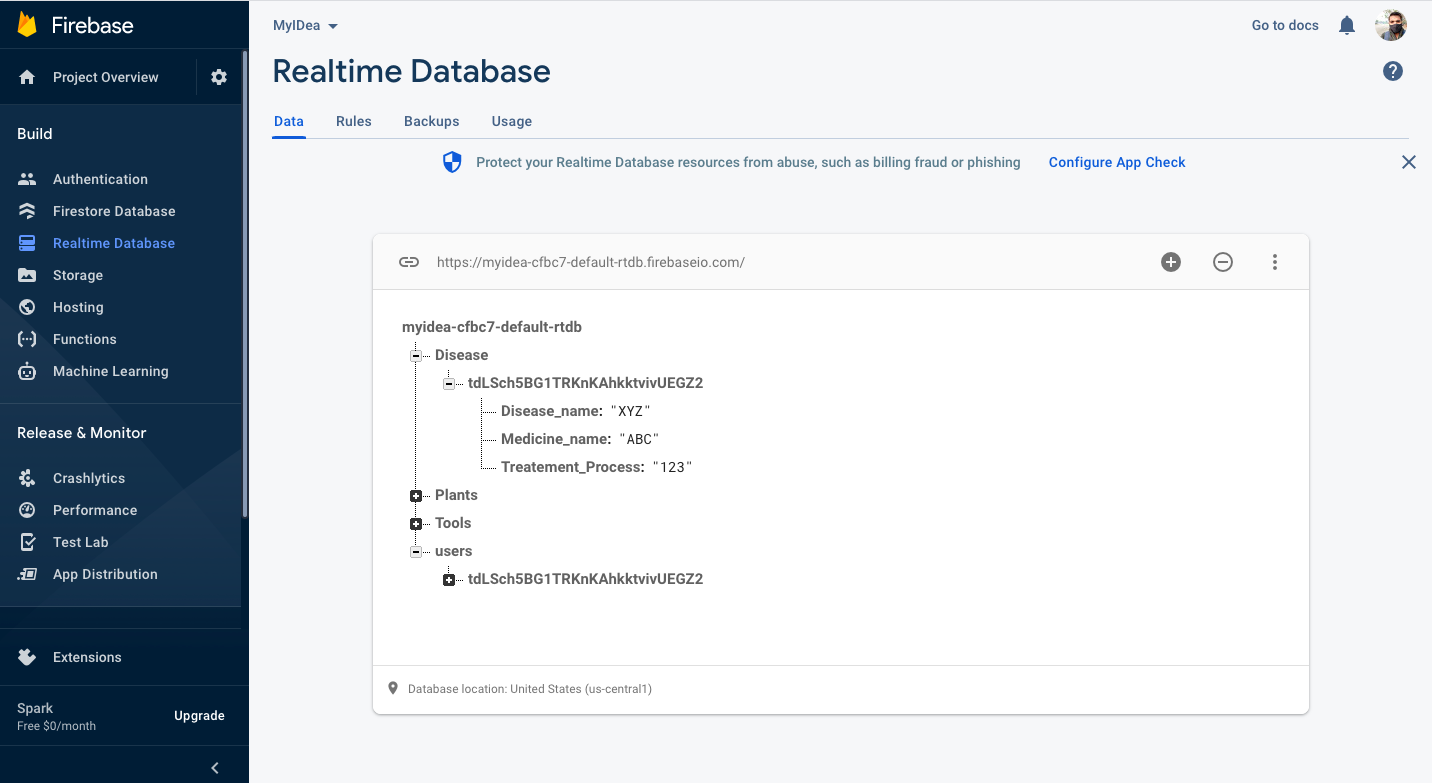The height and width of the screenshot is (783, 1432).
Task: Open Hosting in sidebar
Action: click(78, 307)
